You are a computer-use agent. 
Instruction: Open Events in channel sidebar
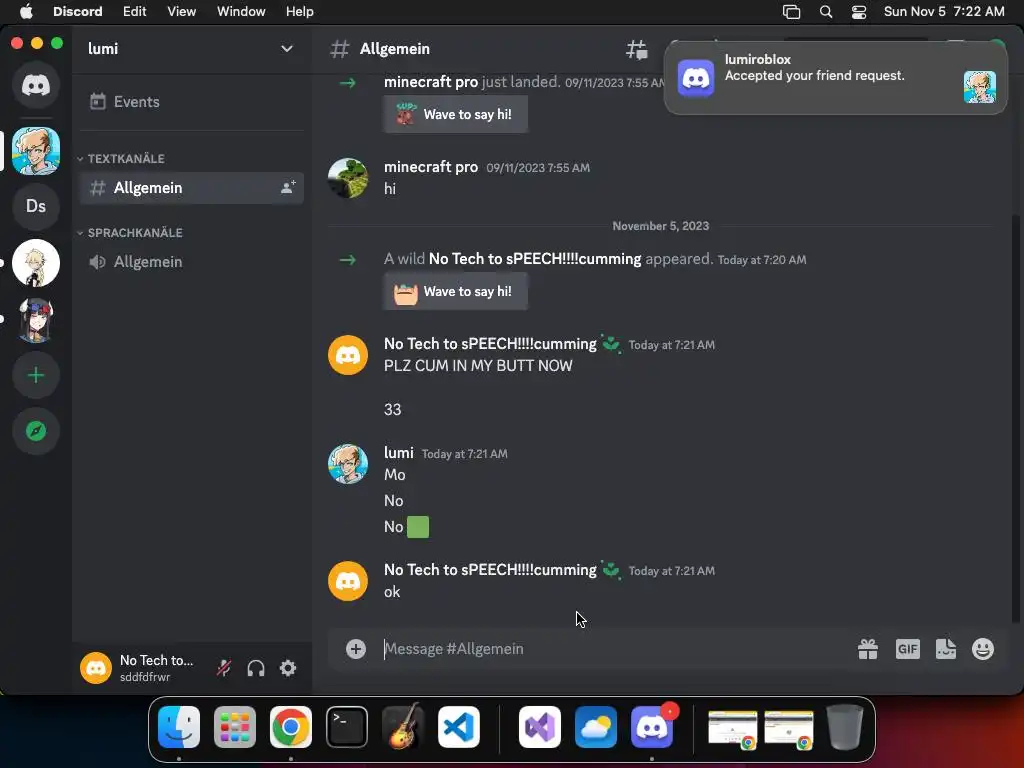point(191,102)
